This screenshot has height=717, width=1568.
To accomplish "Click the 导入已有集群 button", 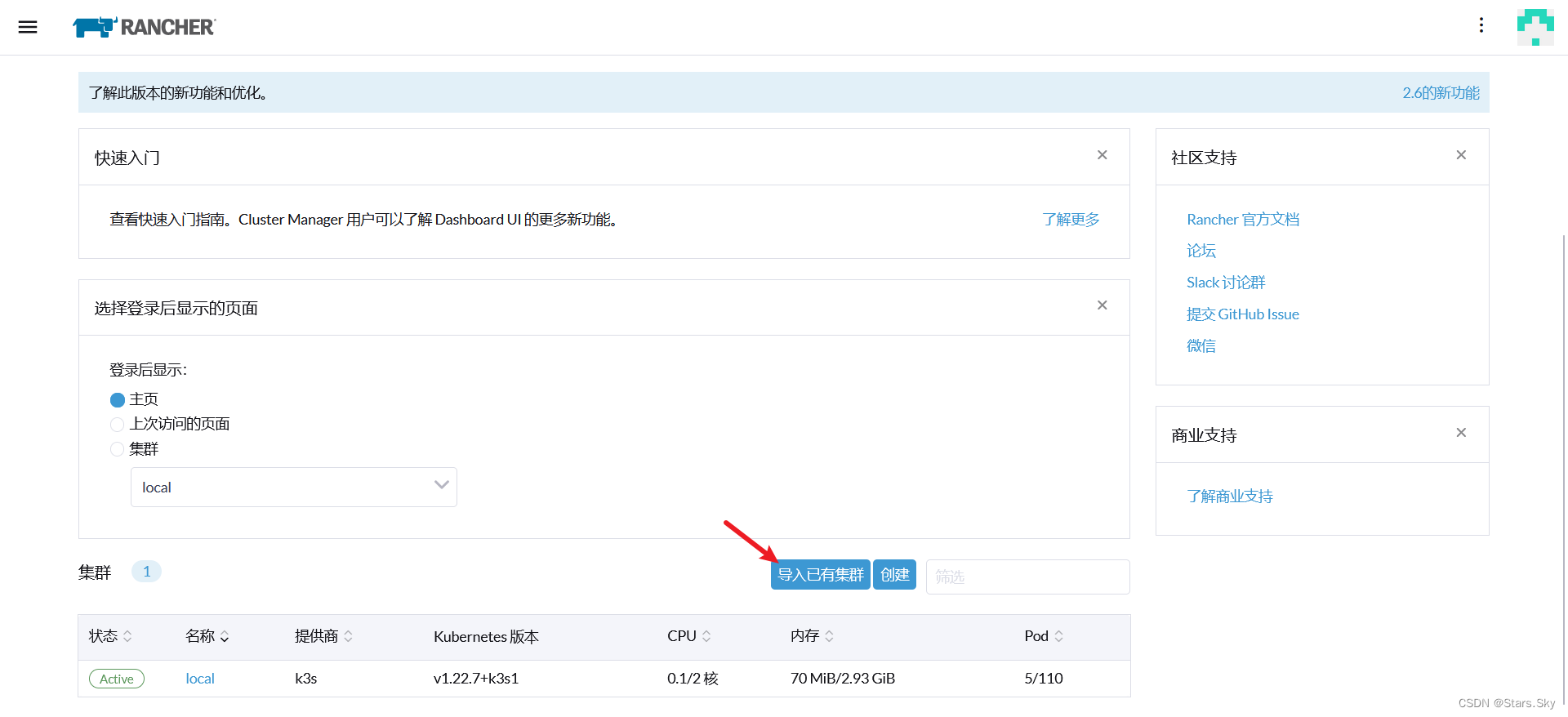I will (820, 575).
